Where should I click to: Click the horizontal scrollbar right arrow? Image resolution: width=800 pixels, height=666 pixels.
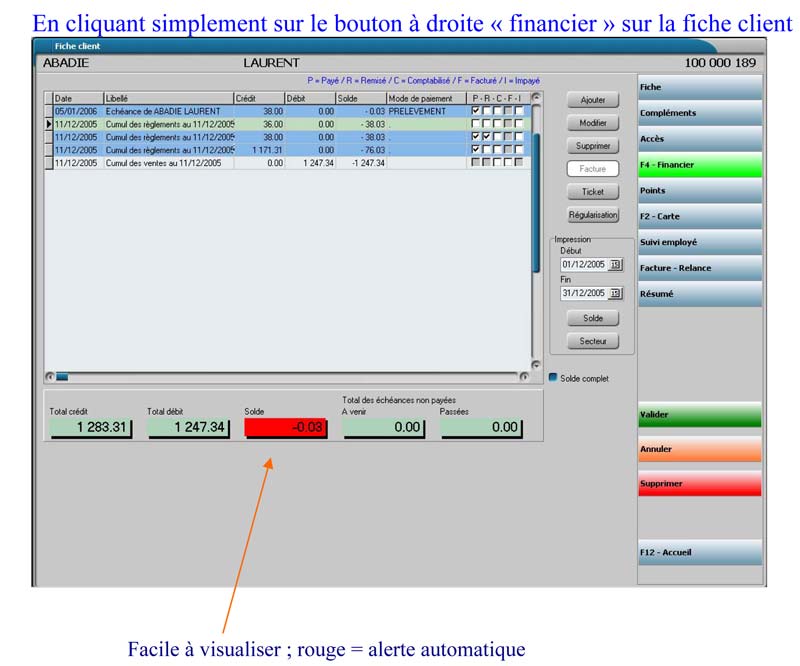pyautogui.click(x=524, y=377)
